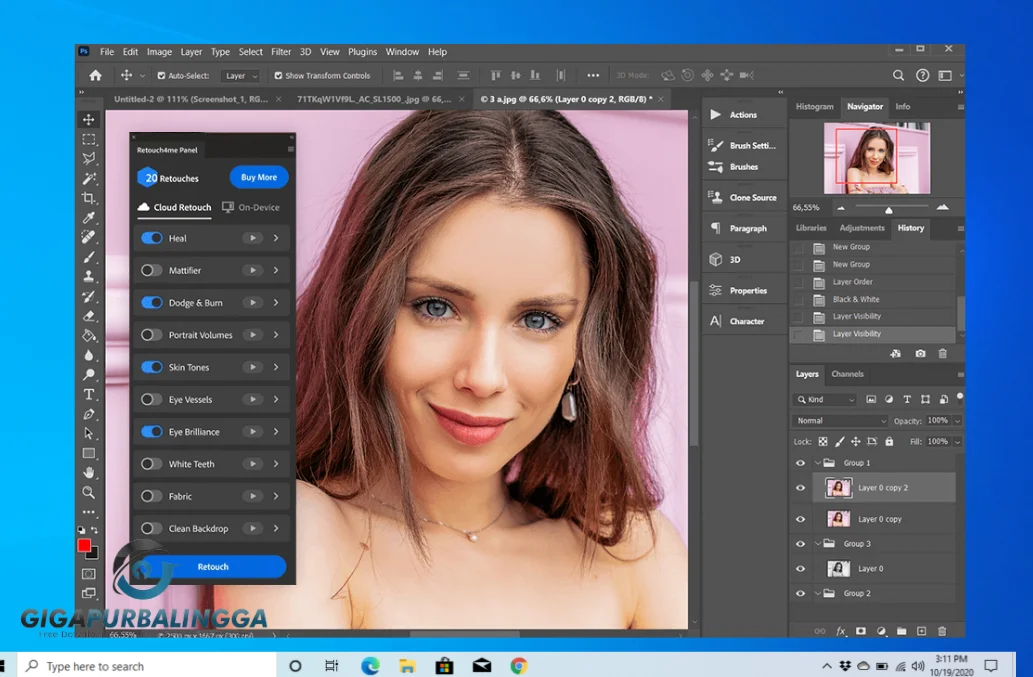Select the Hand tool
This screenshot has width=1033, height=677.
[x=88, y=473]
